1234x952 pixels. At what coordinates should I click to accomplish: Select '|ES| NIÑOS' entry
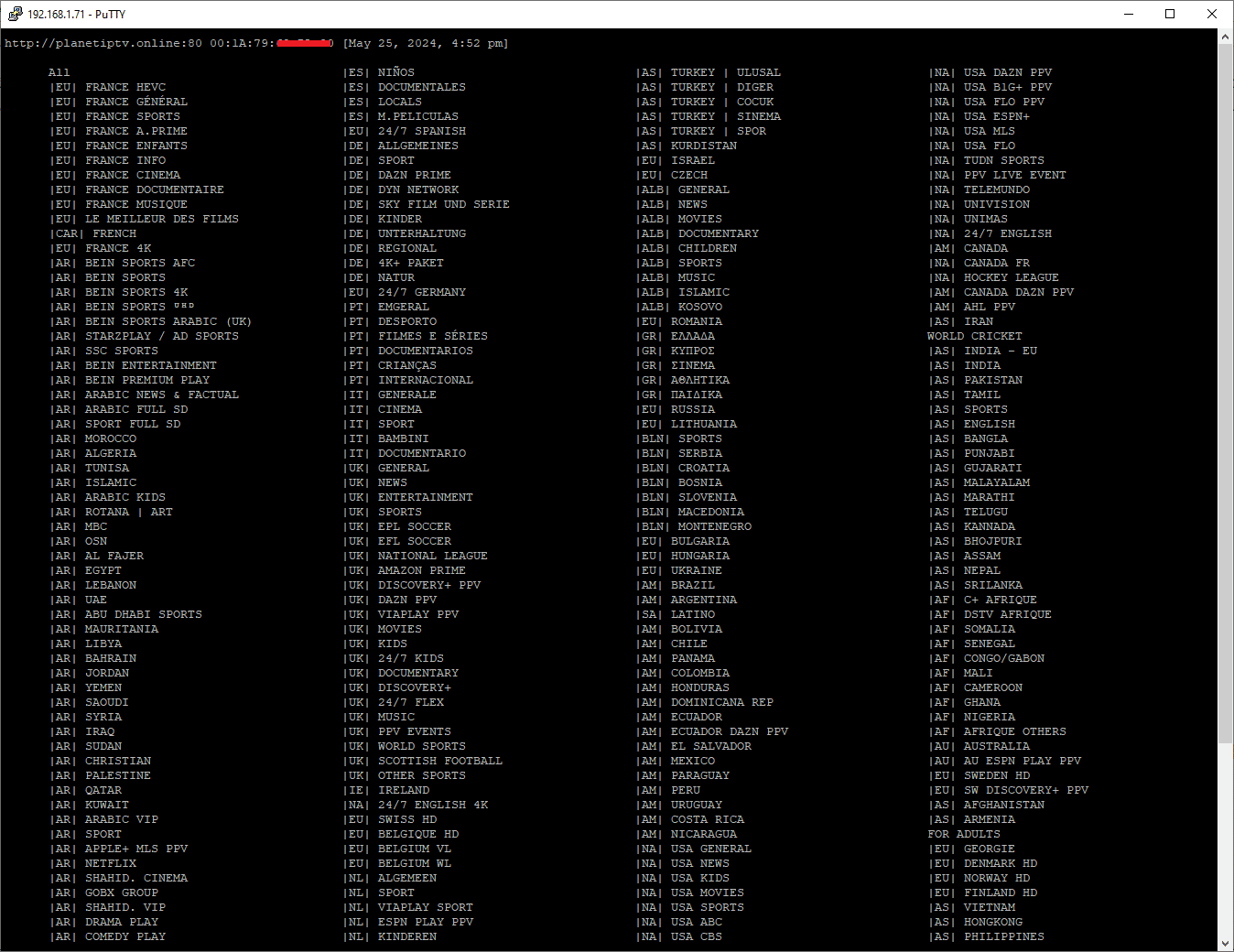coord(379,72)
